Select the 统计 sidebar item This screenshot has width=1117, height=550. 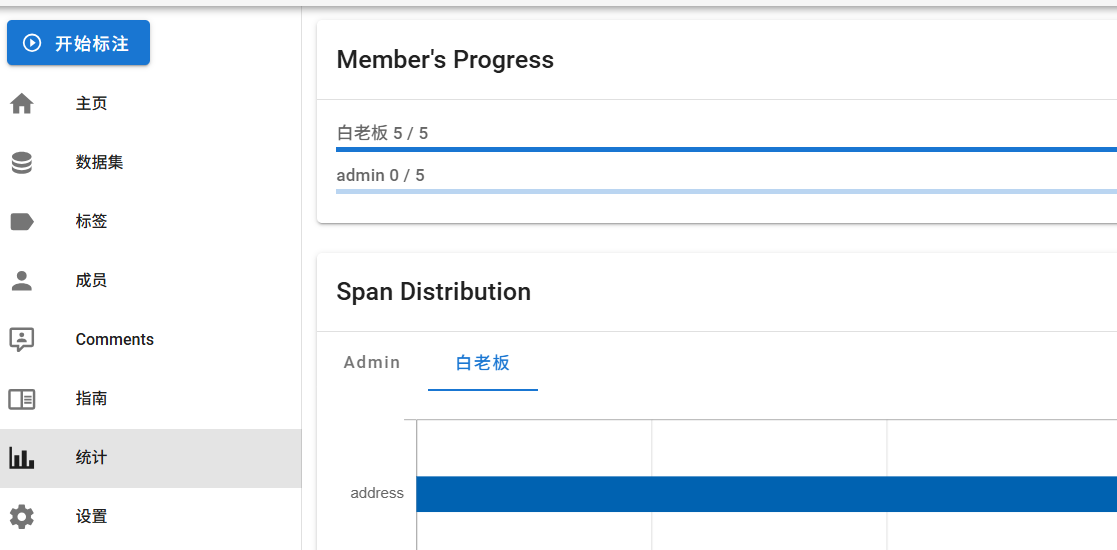point(150,458)
